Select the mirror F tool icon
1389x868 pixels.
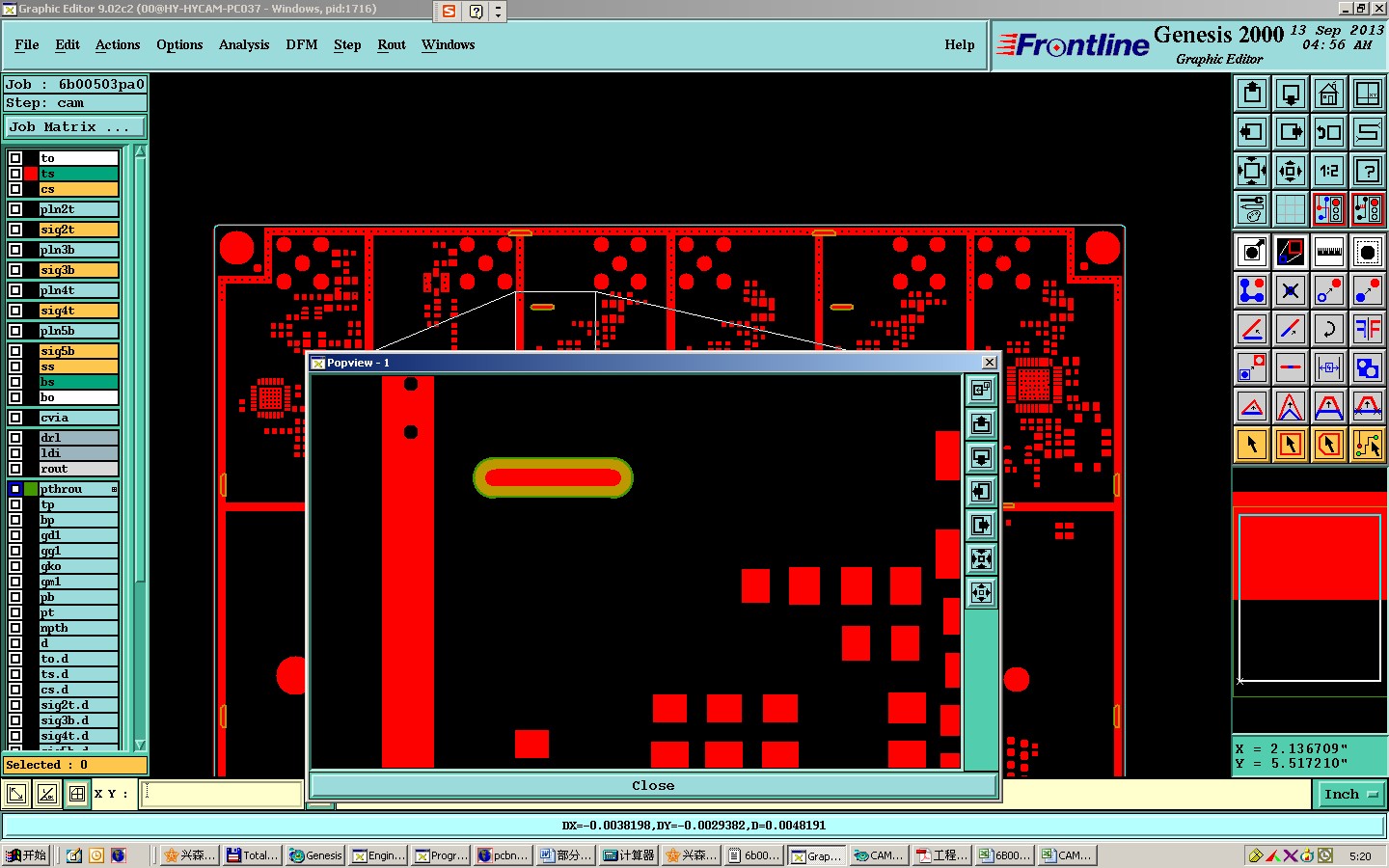click(1368, 329)
